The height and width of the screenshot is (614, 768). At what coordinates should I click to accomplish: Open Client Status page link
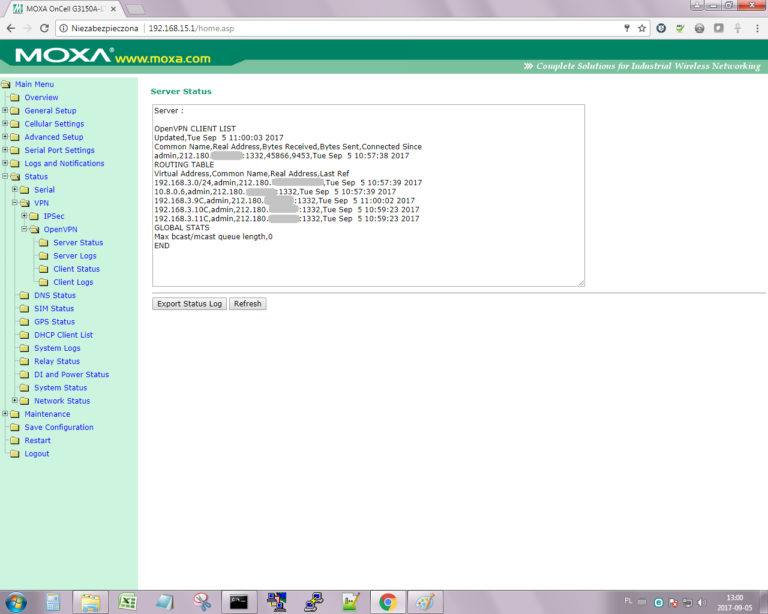76,269
